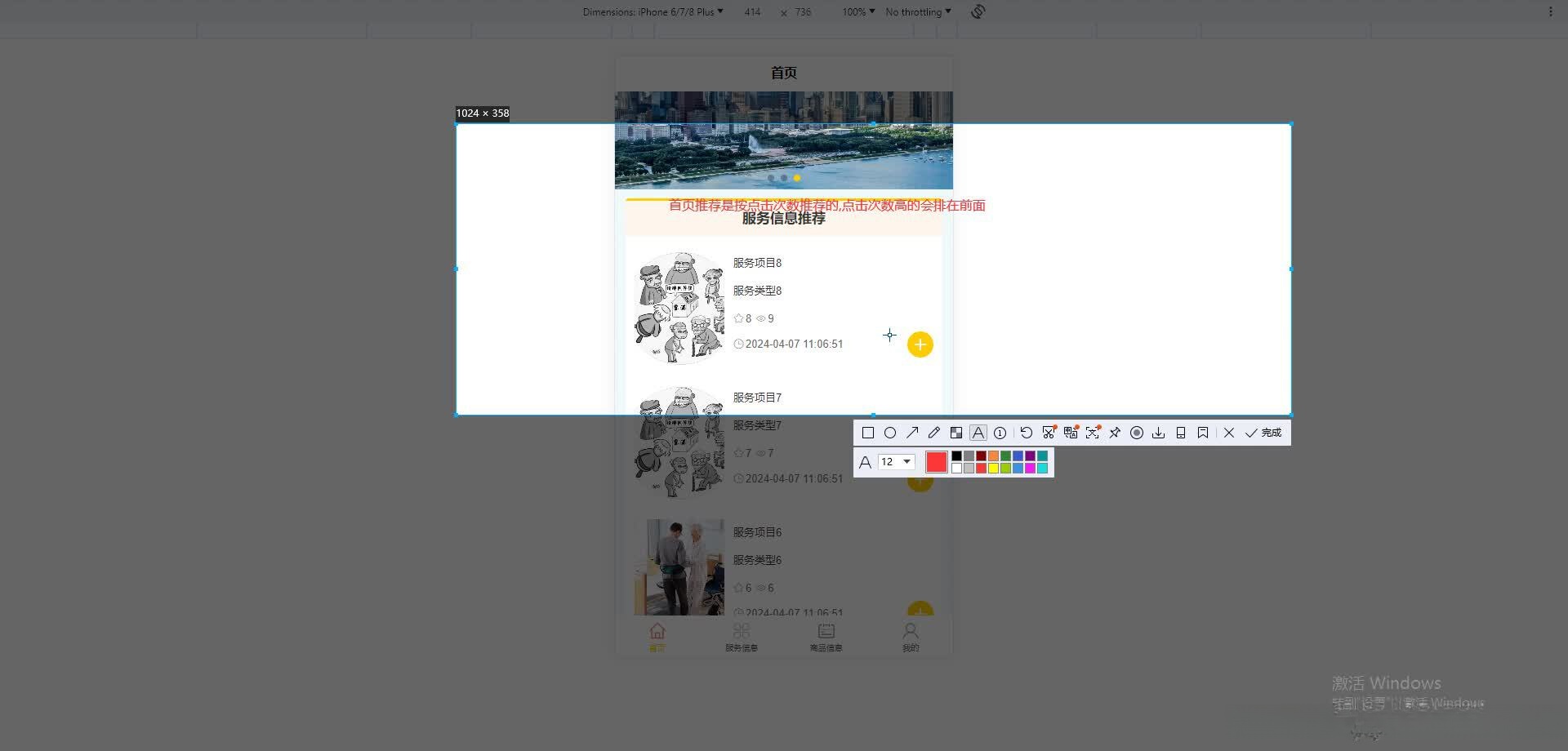Image resolution: width=1568 pixels, height=751 pixels.
Task: Toggle device rotation in DevTools toolbar
Action: tap(977, 11)
